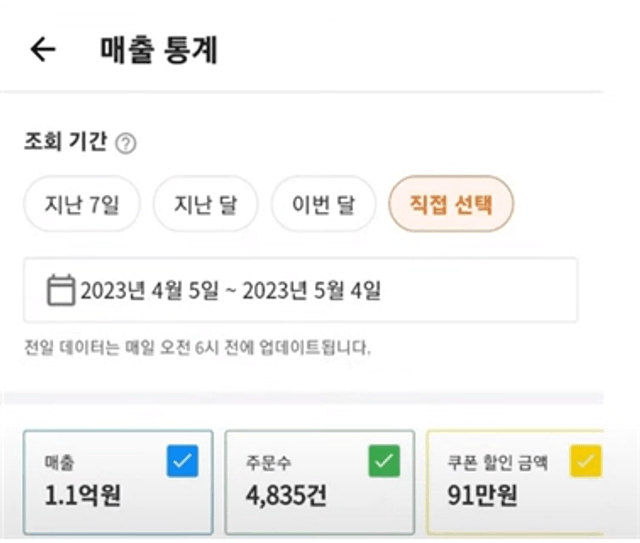
Task: Toggle the blue 매출 checkbox
Action: [182, 461]
